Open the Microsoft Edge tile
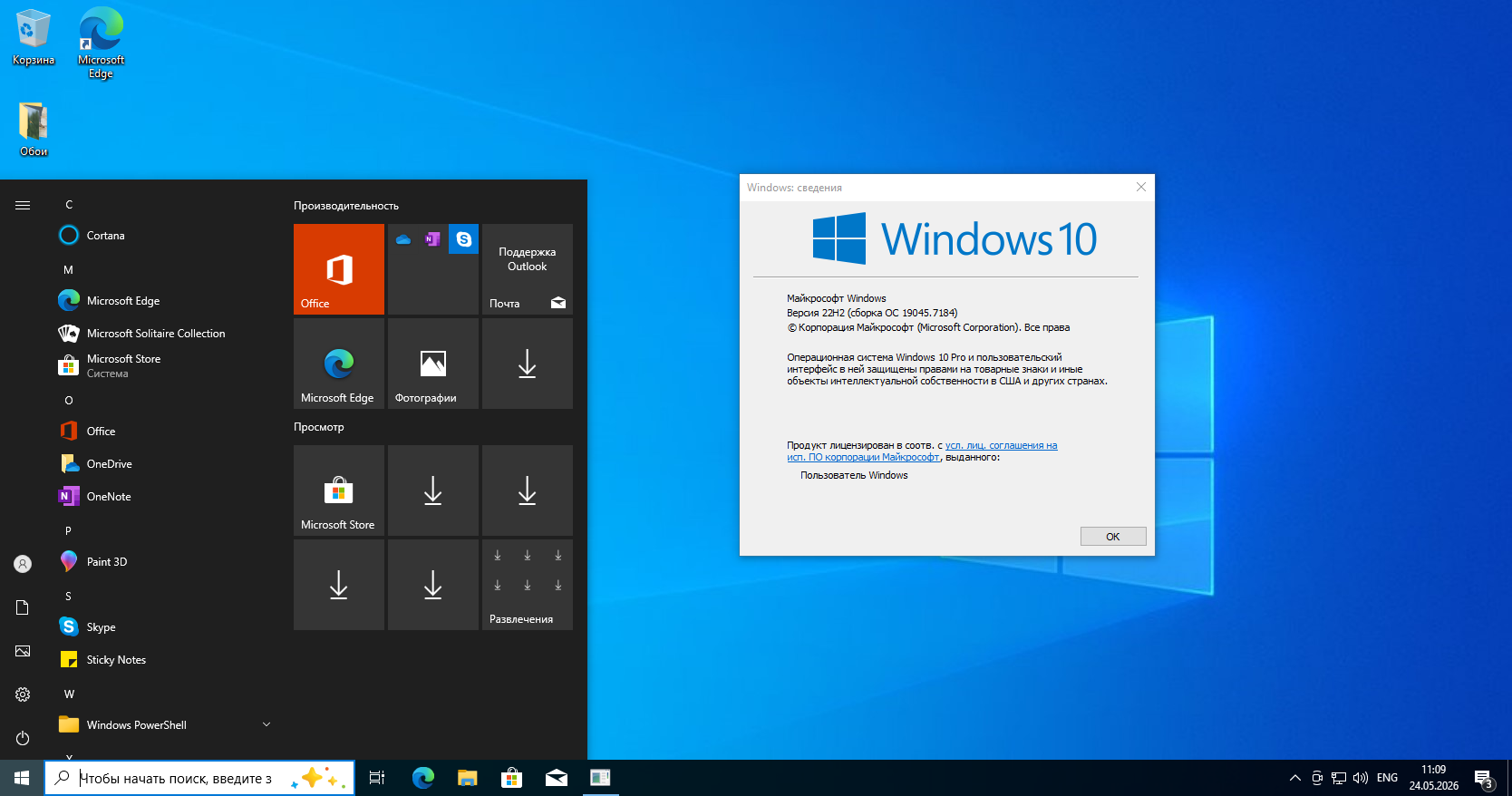Image resolution: width=1512 pixels, height=796 pixels. (339, 364)
